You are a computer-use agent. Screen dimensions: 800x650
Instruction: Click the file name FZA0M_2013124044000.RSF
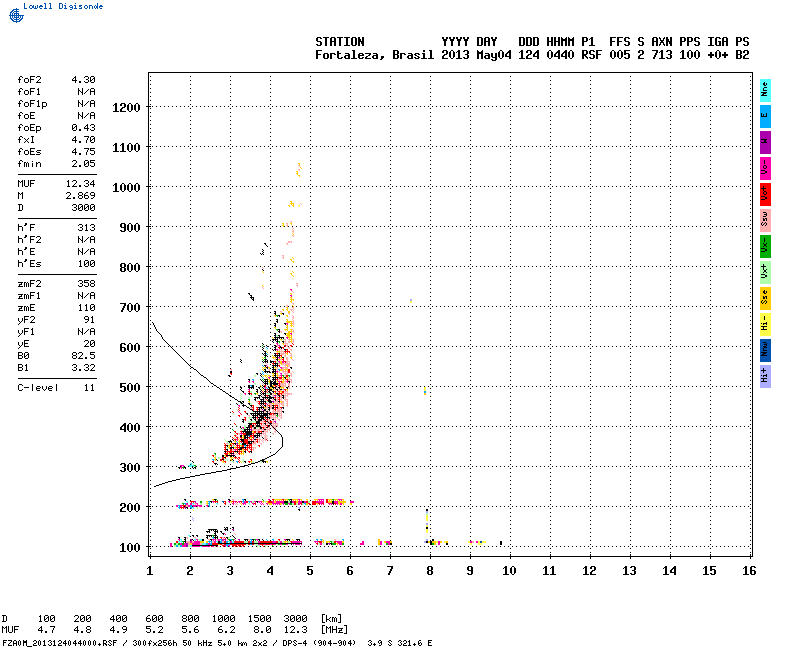click(60, 643)
